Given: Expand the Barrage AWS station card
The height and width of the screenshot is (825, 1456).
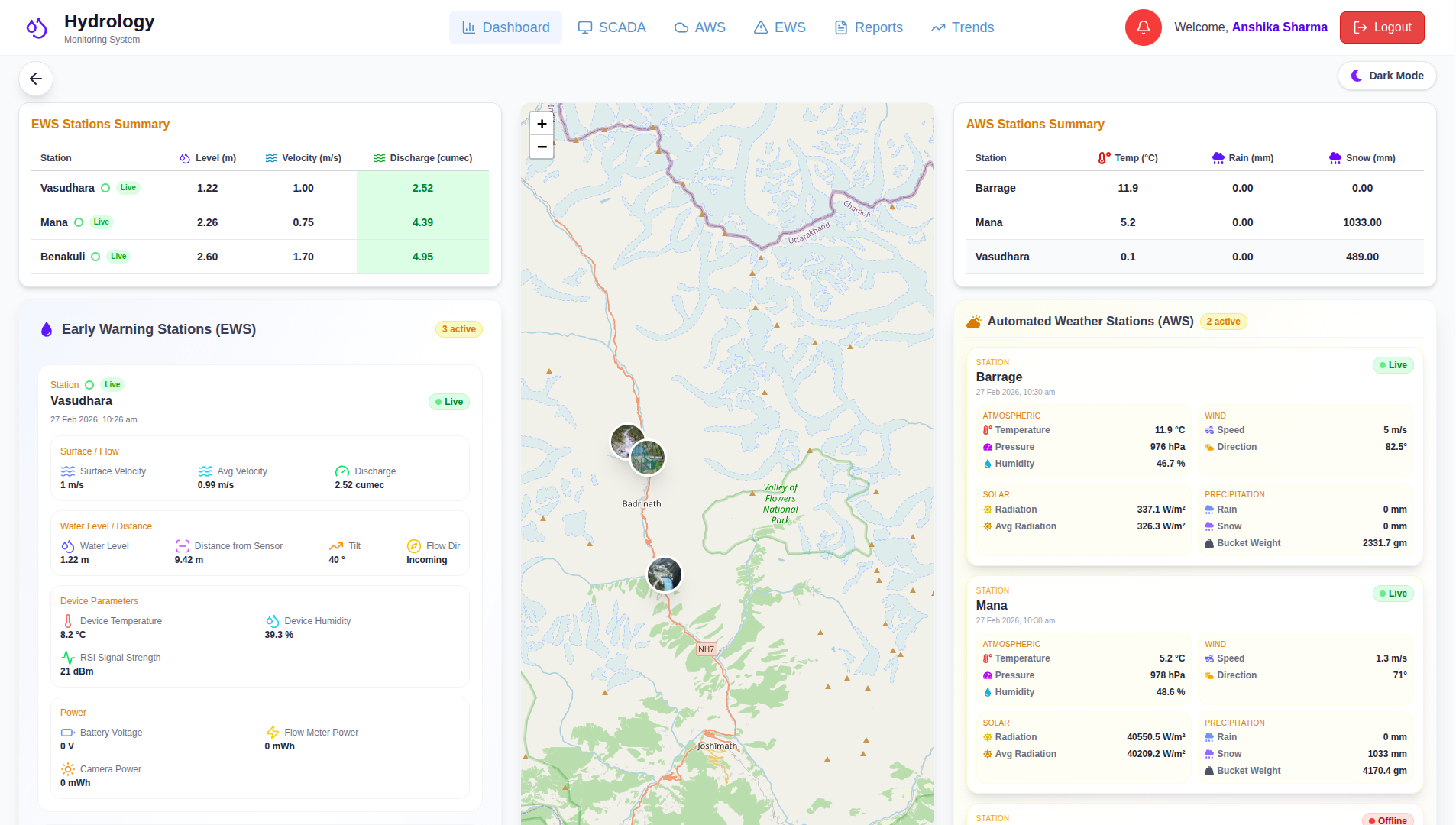Looking at the screenshot, I should pos(998,377).
